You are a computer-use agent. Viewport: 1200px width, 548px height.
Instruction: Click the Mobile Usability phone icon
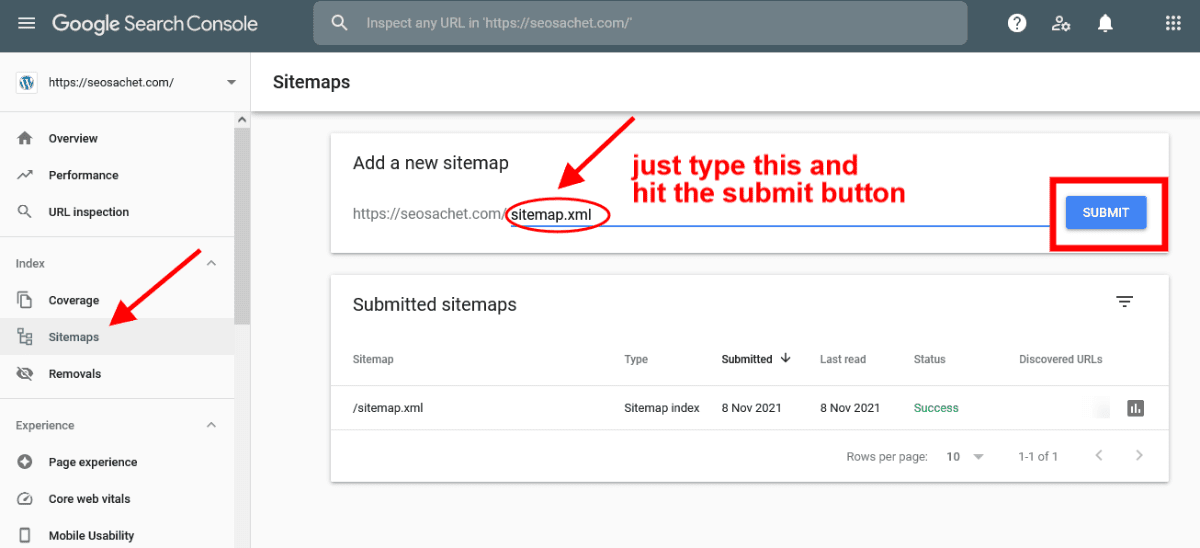(x=25, y=535)
